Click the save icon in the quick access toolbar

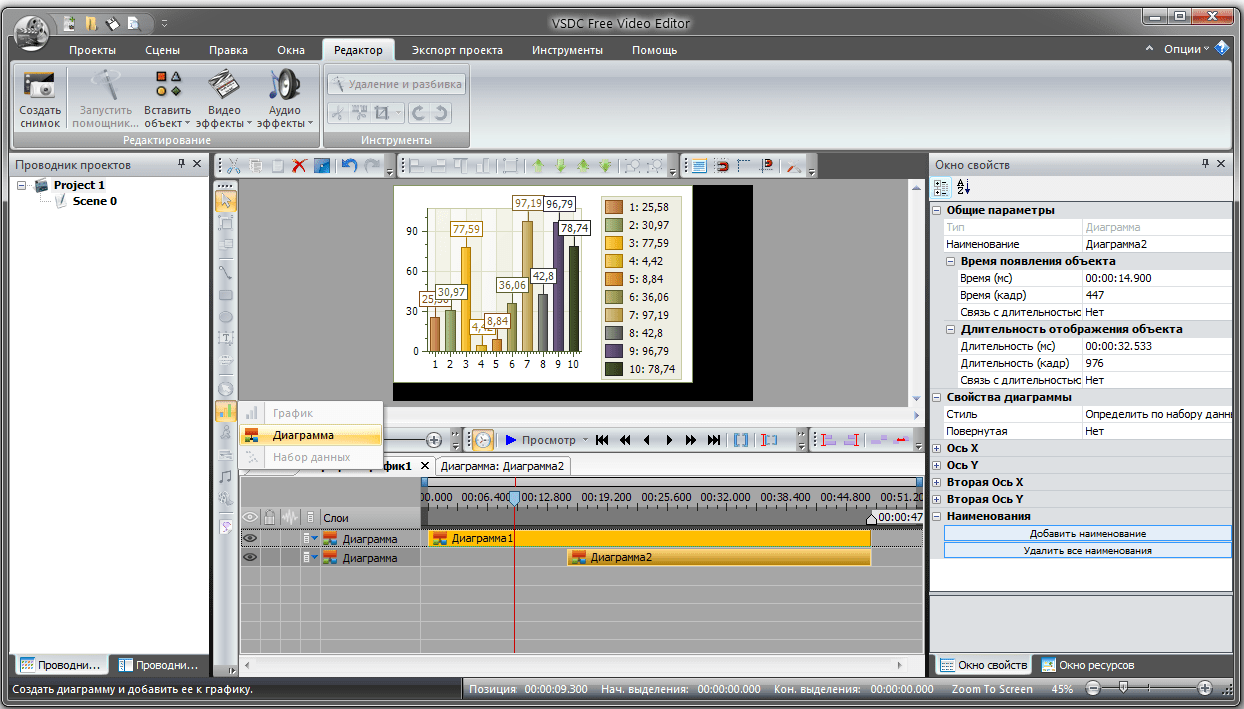tap(111, 22)
